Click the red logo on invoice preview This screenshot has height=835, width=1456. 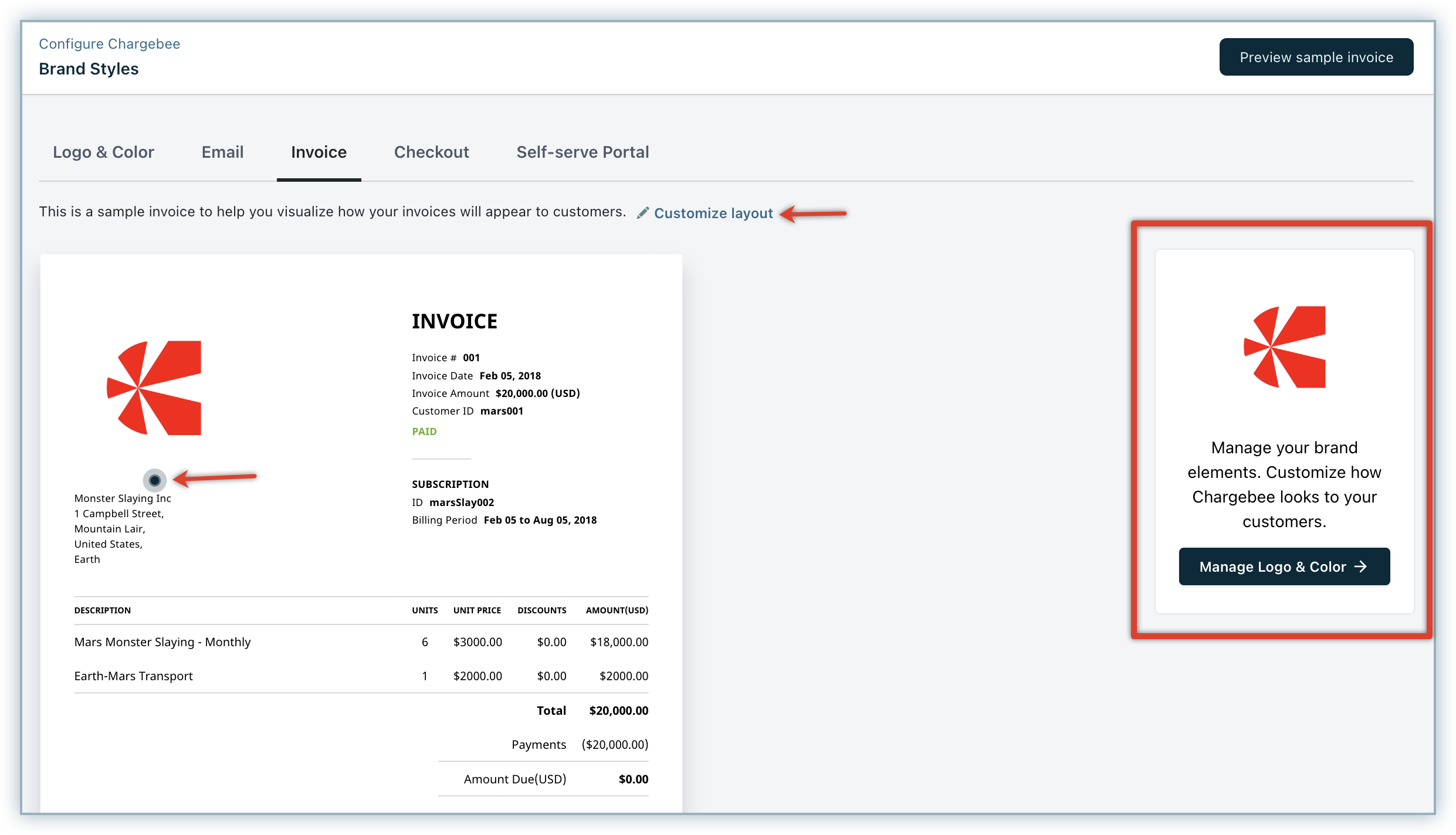pyautogui.click(x=155, y=388)
